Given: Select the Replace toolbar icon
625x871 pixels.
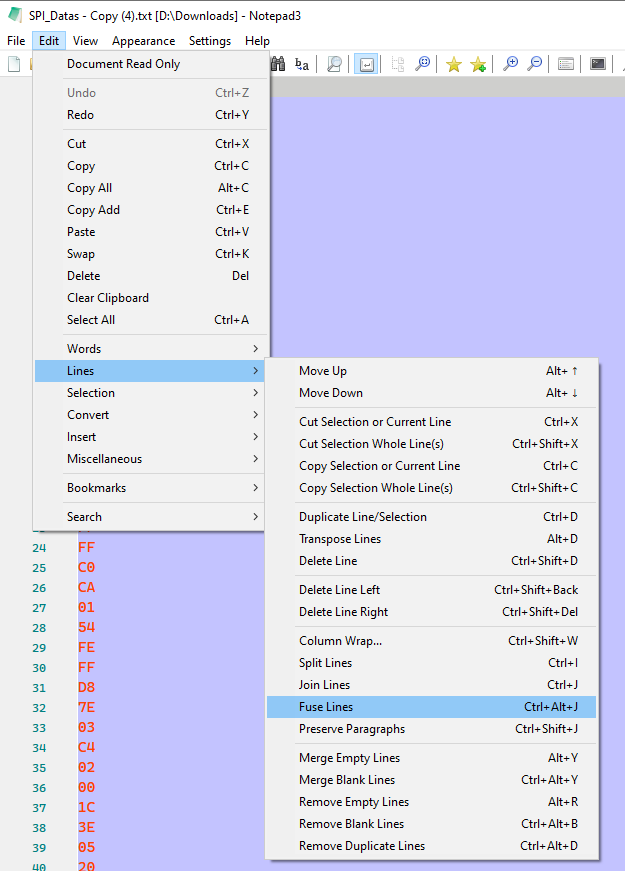Looking at the screenshot, I should (x=302, y=64).
